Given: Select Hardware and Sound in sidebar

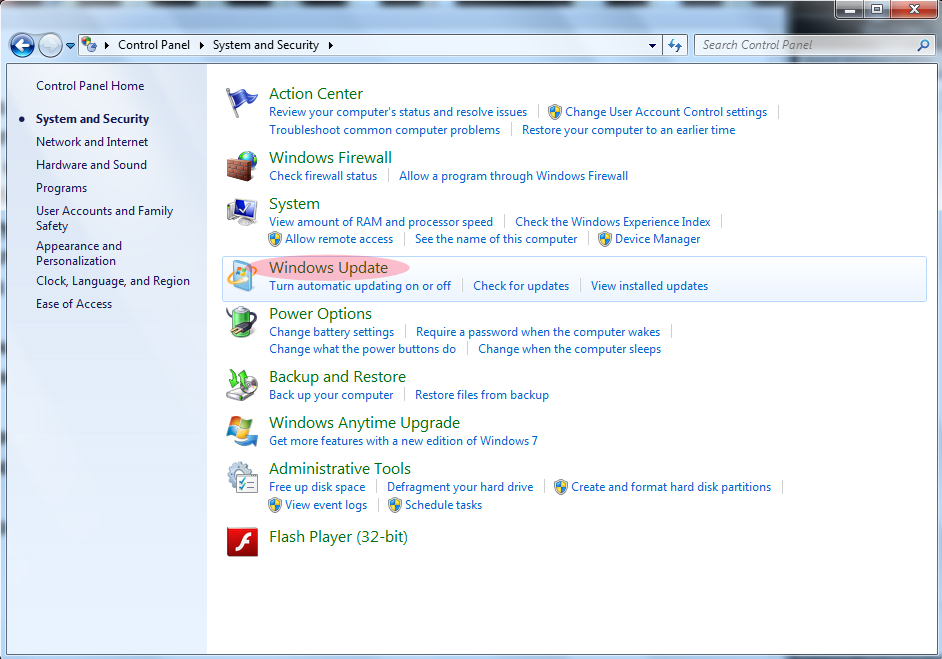Looking at the screenshot, I should (x=91, y=165).
